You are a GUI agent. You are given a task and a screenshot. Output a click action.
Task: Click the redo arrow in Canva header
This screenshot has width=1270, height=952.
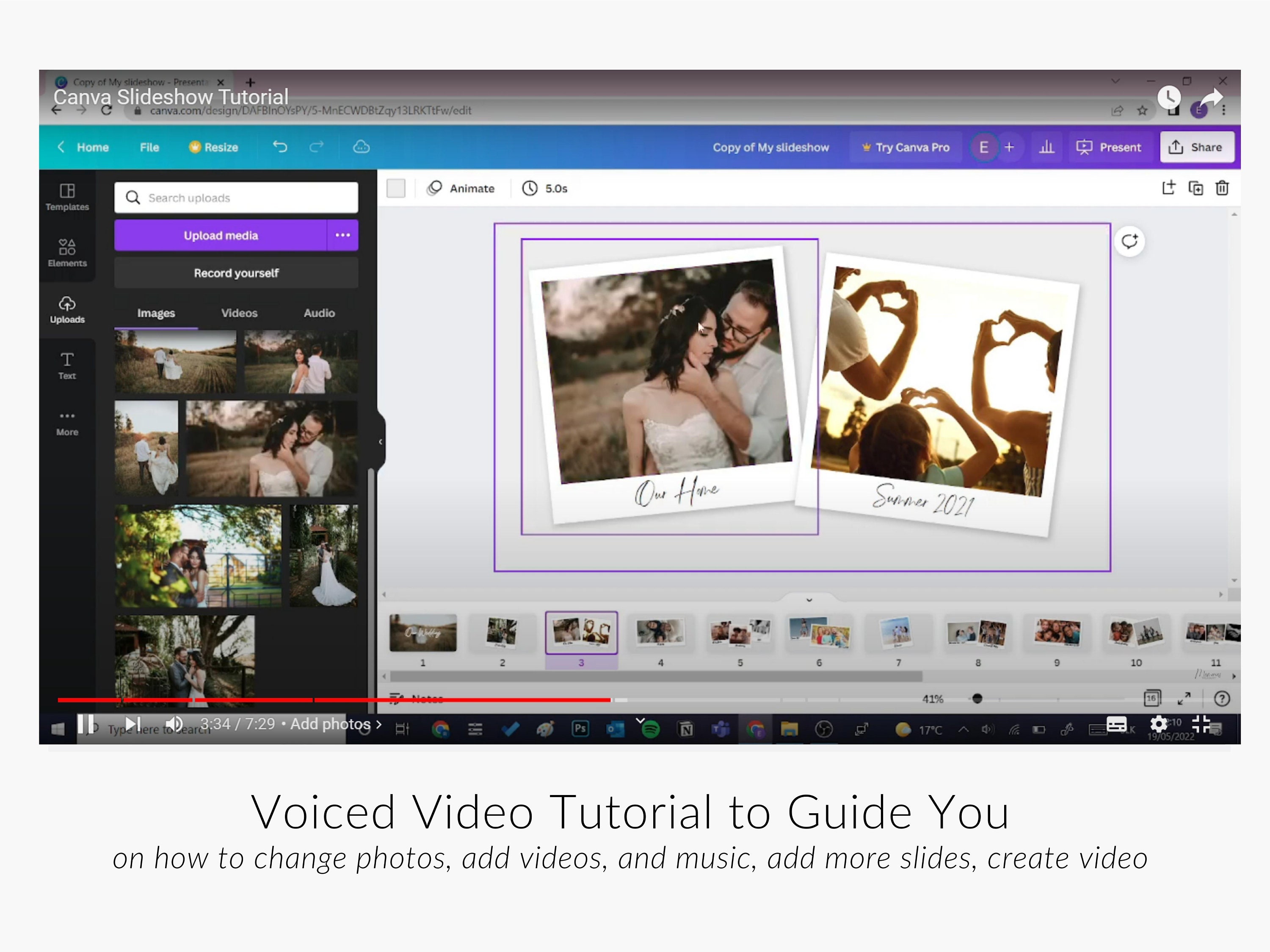[x=316, y=147]
